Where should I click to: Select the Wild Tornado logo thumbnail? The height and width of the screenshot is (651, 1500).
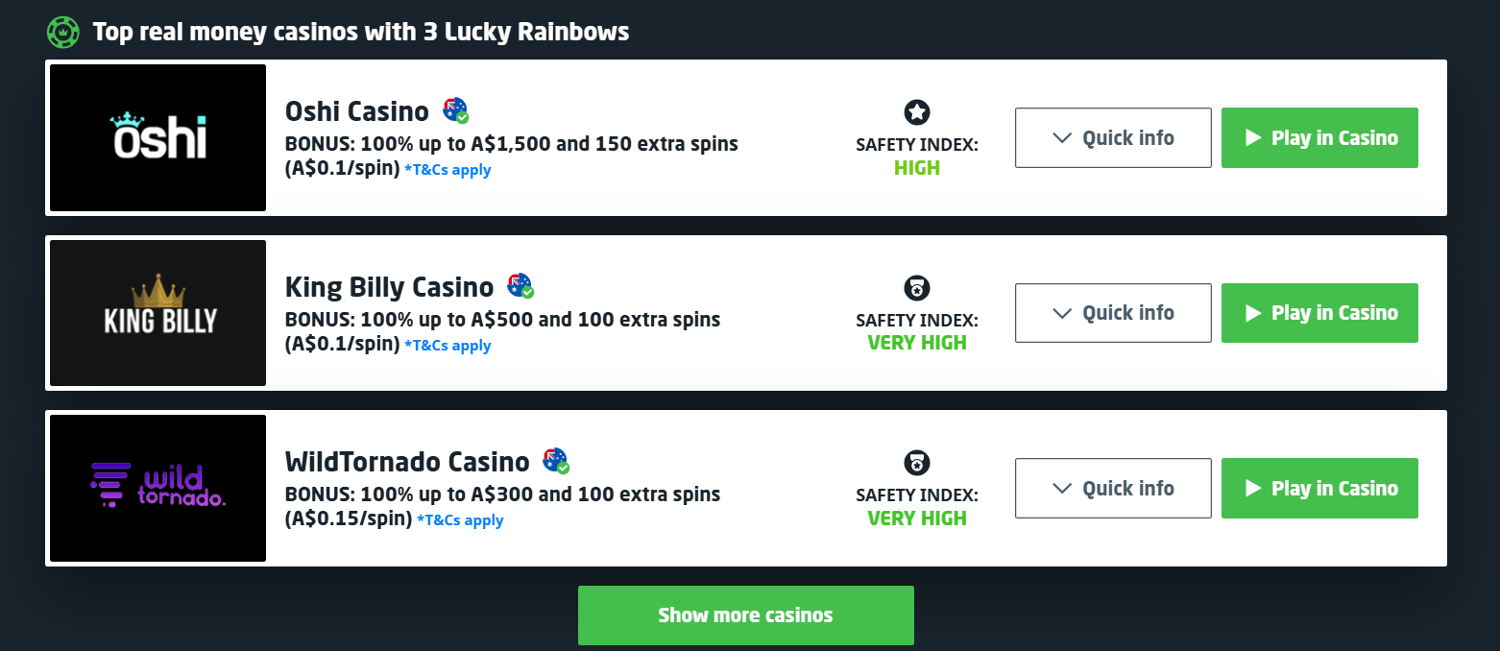[158, 488]
